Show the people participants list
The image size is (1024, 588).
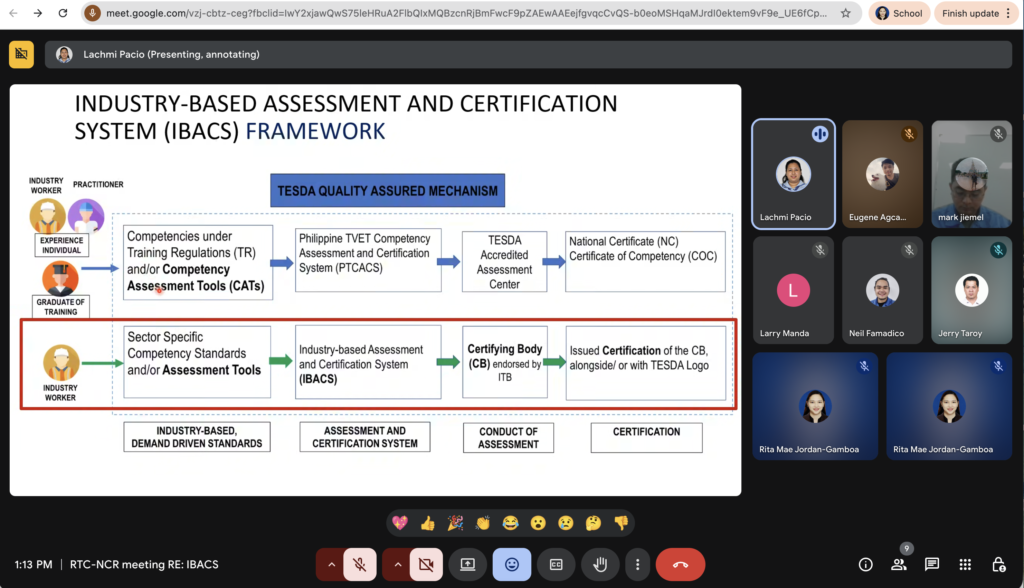click(x=899, y=564)
